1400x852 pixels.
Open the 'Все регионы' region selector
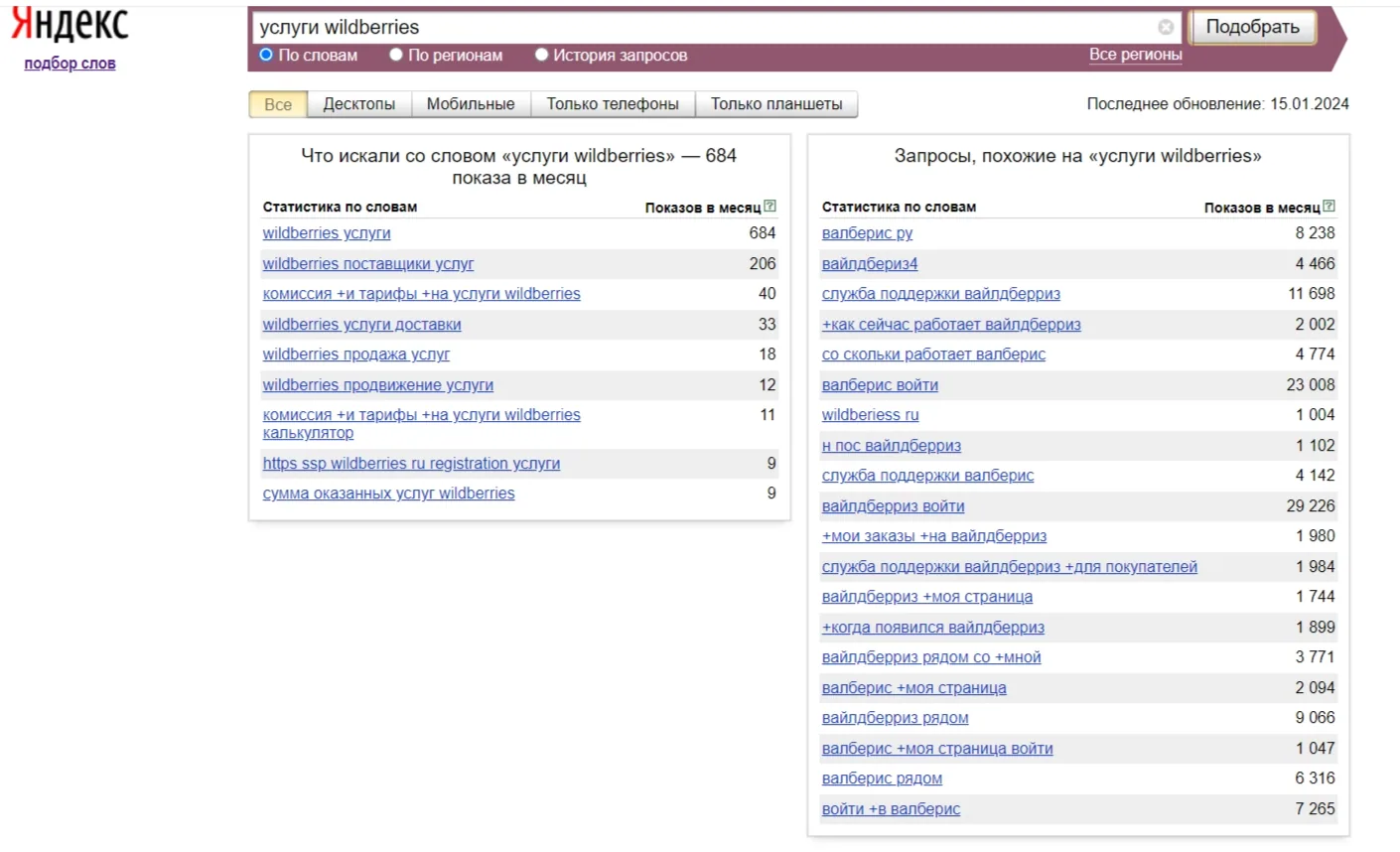click(x=1135, y=55)
